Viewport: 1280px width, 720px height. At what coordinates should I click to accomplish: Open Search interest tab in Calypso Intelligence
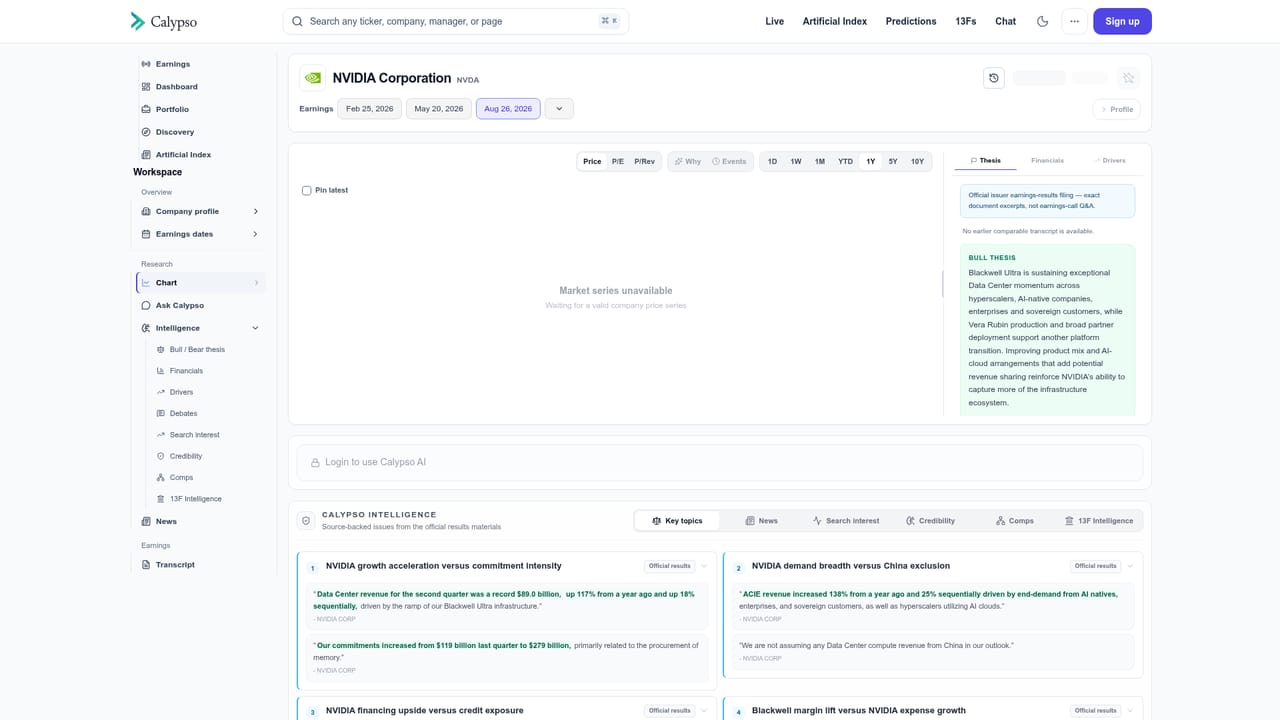coord(846,521)
